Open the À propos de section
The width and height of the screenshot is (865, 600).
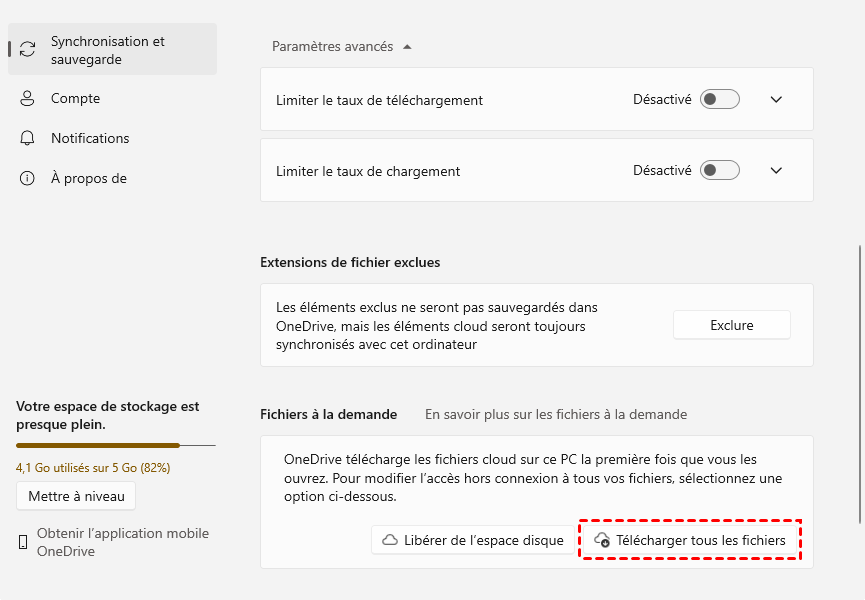coord(113,178)
